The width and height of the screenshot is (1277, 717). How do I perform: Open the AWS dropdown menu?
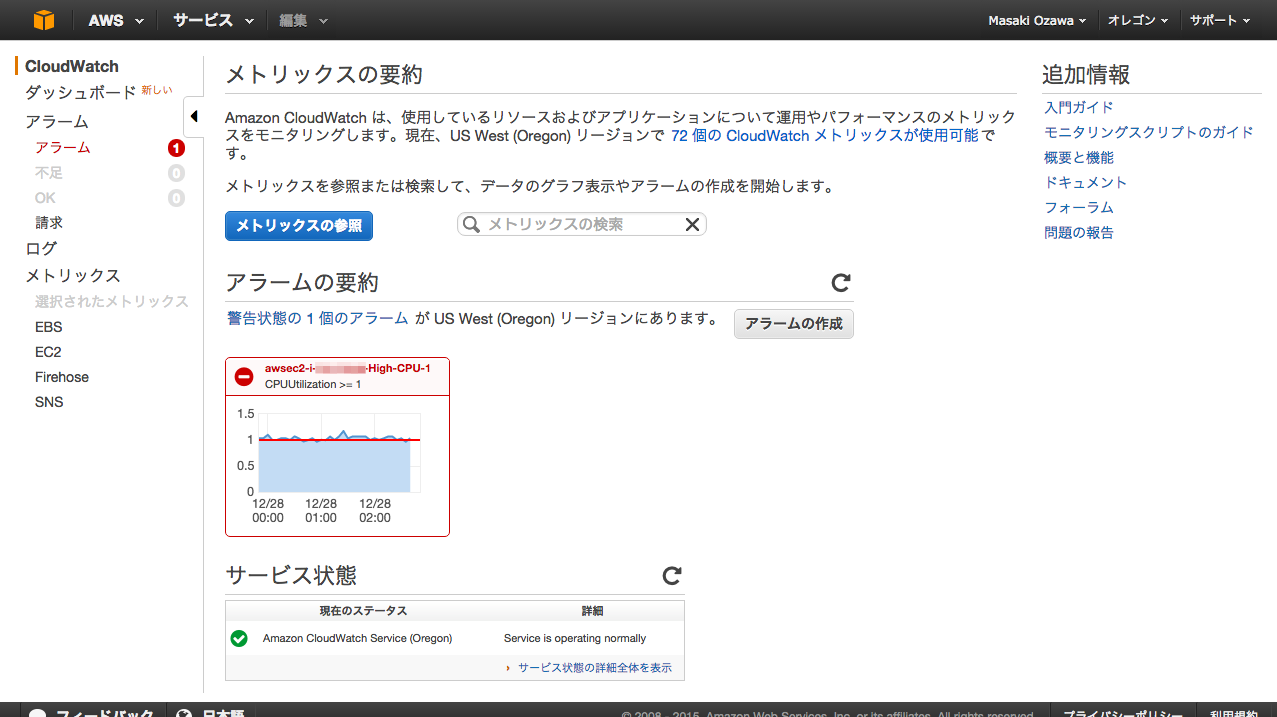click(x=116, y=20)
